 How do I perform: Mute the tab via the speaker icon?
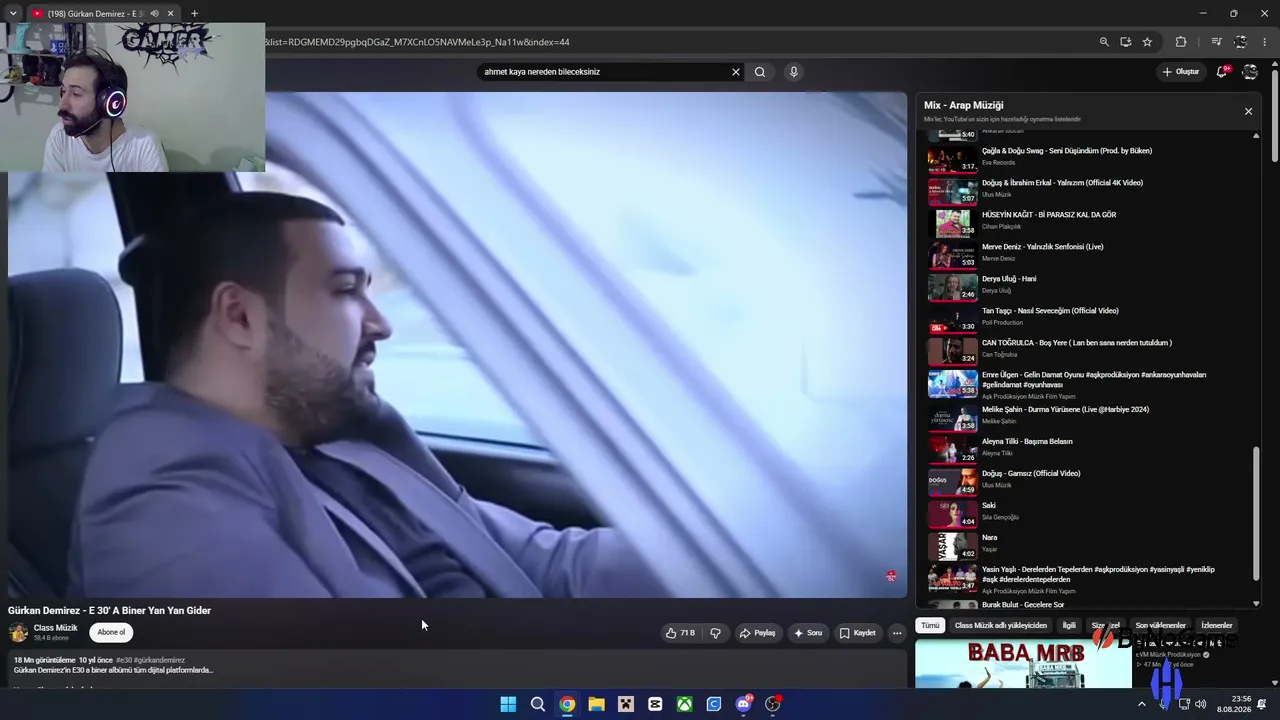[x=154, y=14]
